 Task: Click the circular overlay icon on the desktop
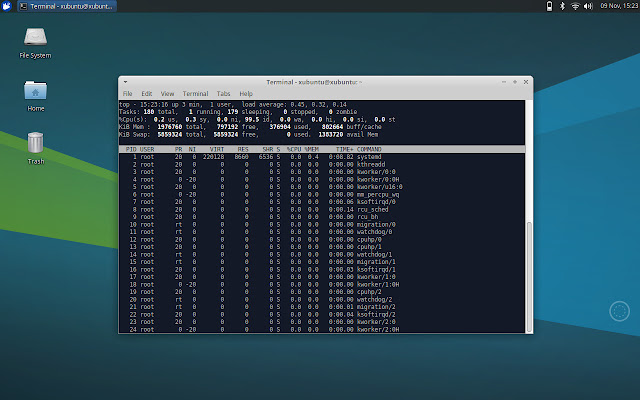619,311
